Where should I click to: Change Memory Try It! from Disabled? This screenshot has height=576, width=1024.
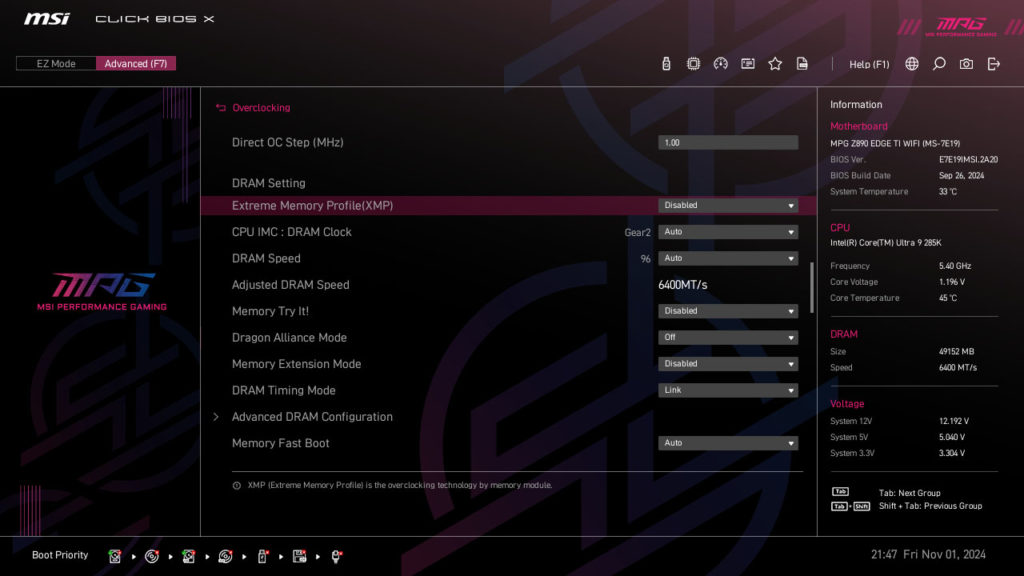pos(727,311)
